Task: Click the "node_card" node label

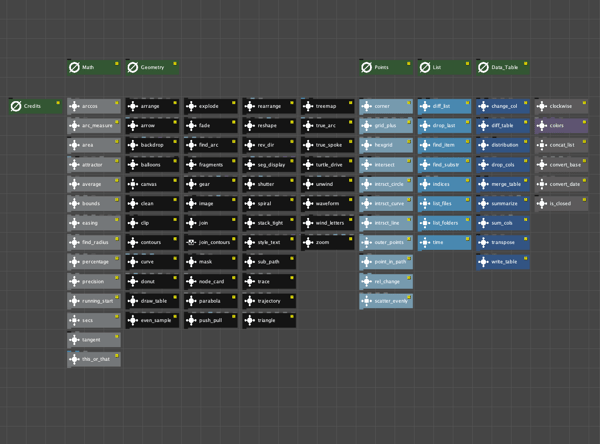Action: click(x=211, y=281)
